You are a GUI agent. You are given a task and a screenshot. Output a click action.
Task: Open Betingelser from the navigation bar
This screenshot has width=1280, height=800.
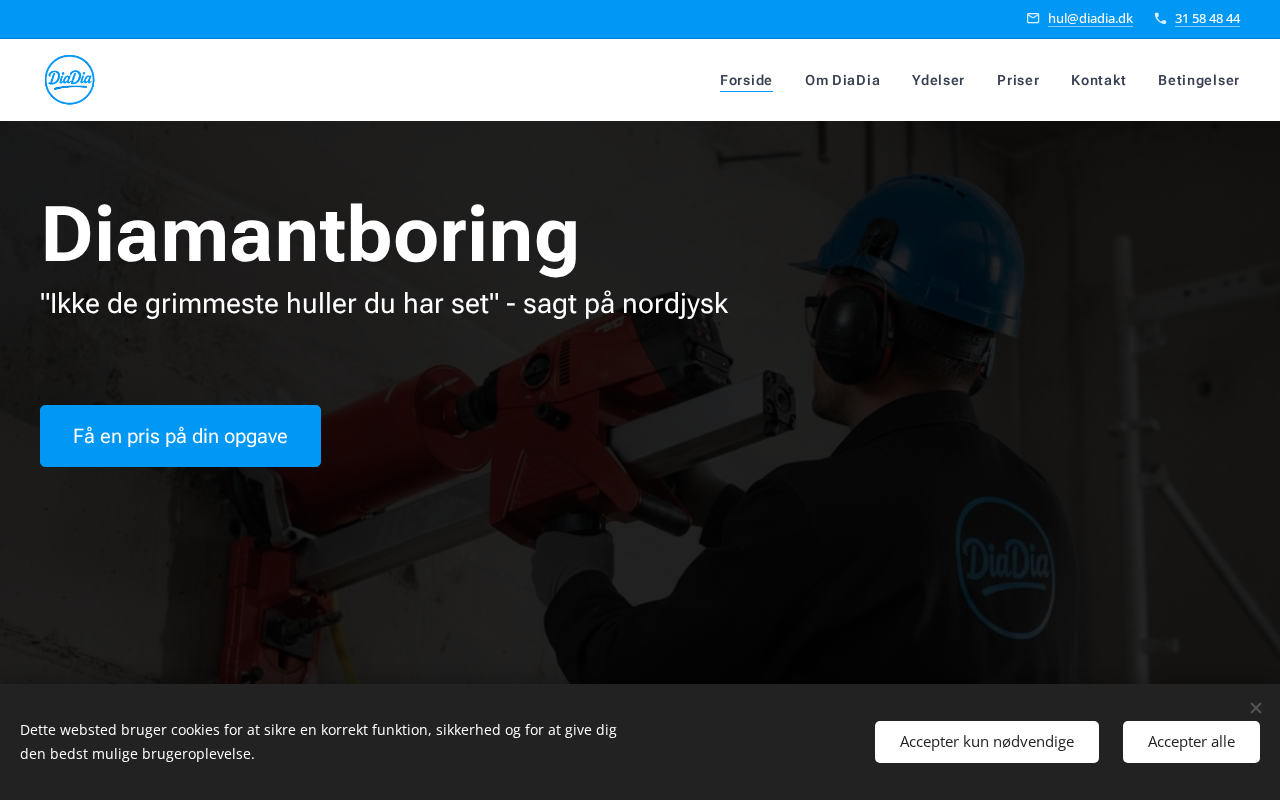click(x=1199, y=80)
